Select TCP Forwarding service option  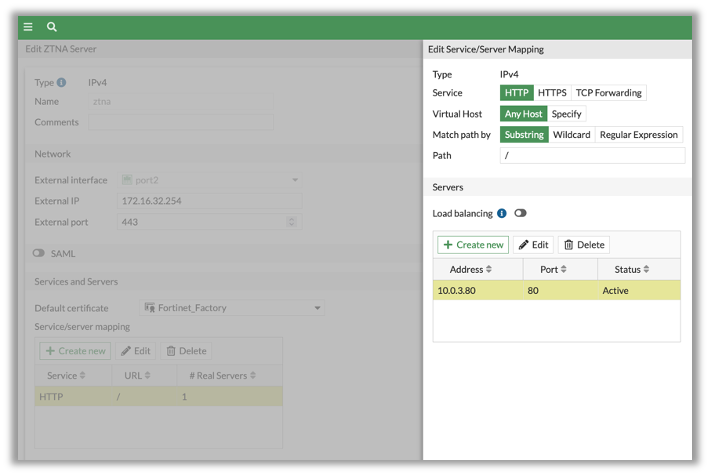[x=609, y=93]
